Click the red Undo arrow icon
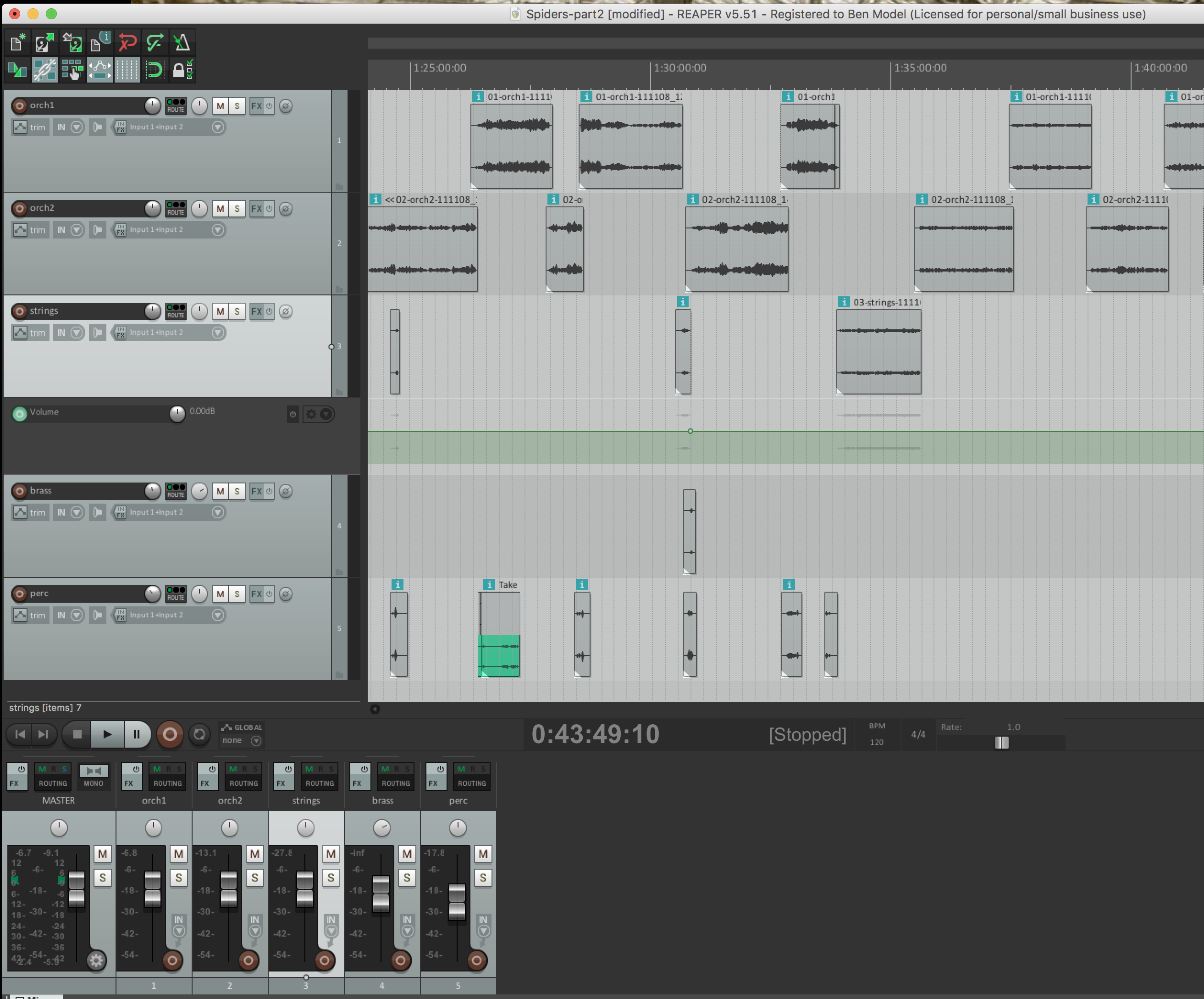This screenshot has height=999, width=1204. coord(127,43)
